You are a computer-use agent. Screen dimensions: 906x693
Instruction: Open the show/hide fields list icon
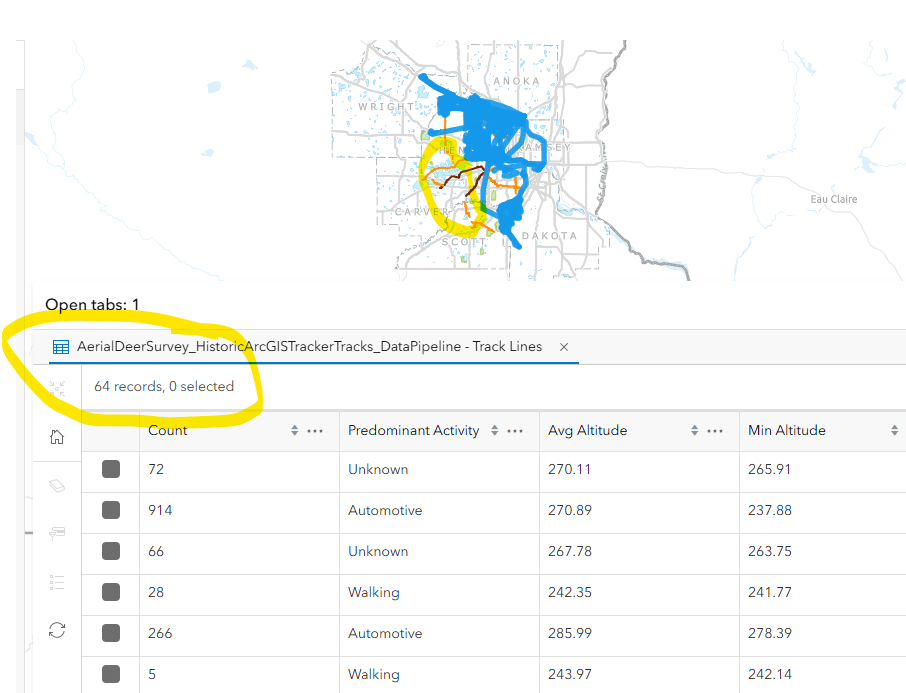coord(57,581)
